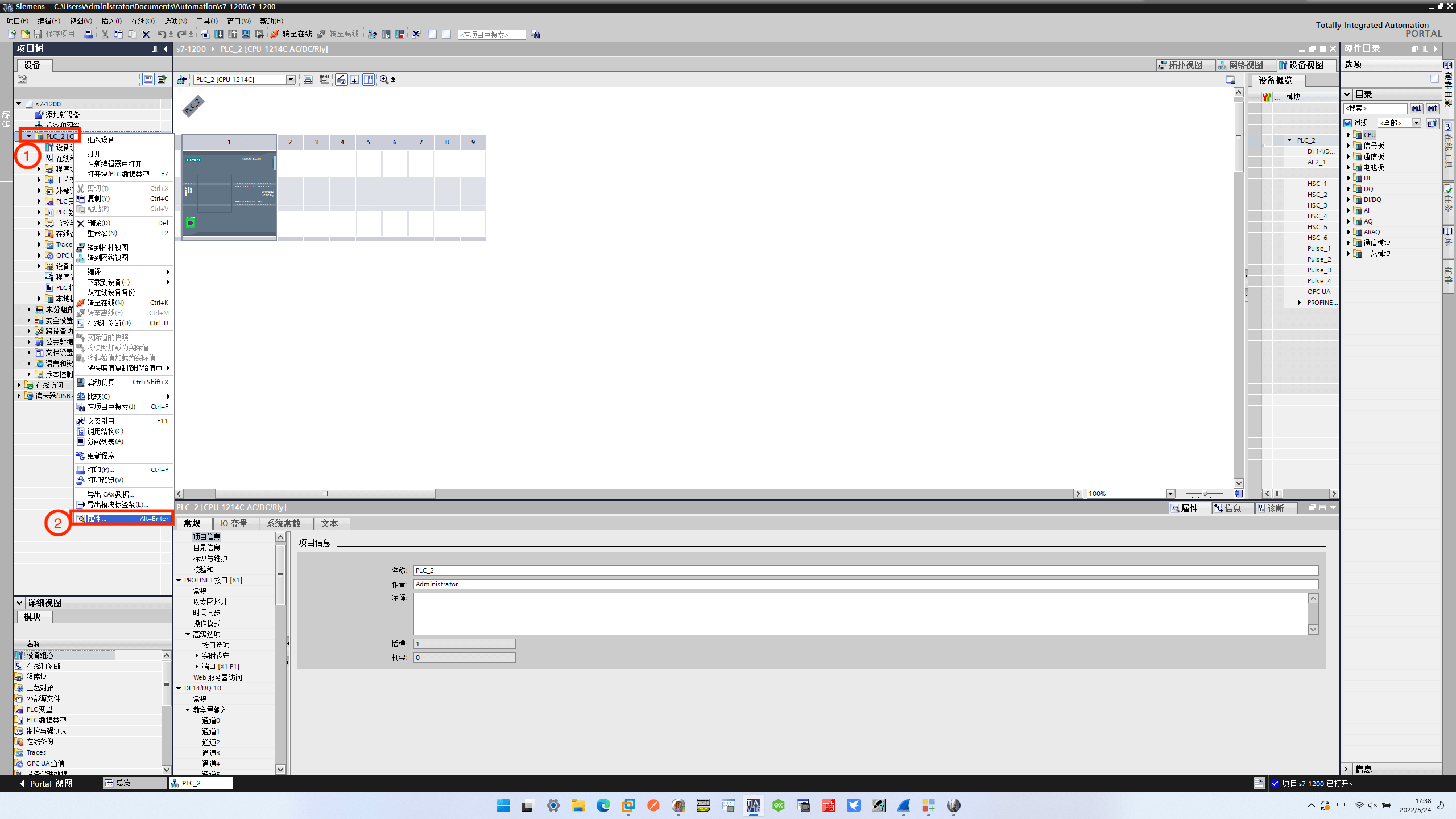Select the zoom magnifier in device view toolbar
The height and width of the screenshot is (819, 1456).
384,80
